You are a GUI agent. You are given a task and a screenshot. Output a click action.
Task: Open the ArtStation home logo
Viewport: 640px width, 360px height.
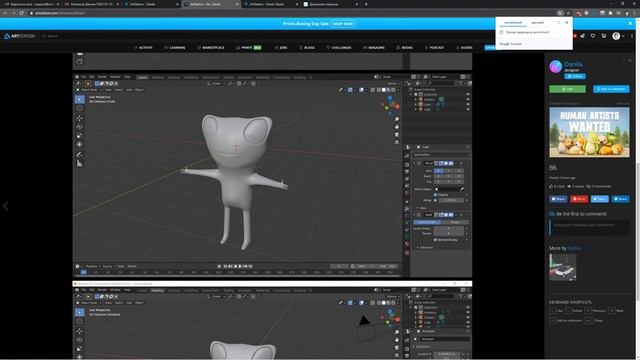(20, 36)
